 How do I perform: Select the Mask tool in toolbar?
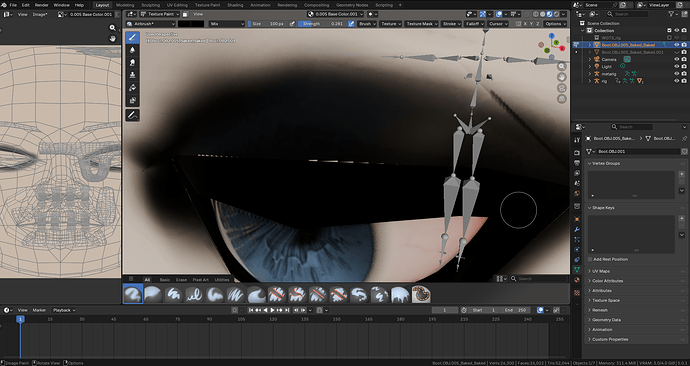132,100
